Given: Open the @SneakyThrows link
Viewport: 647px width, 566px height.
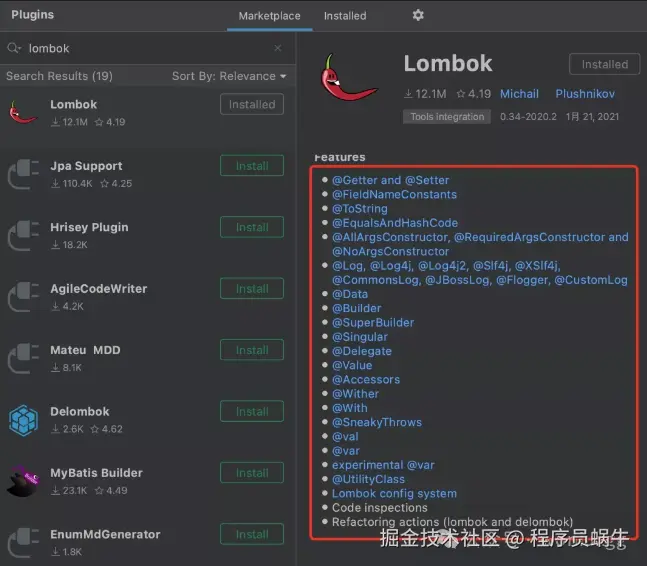Looking at the screenshot, I should click(377, 422).
